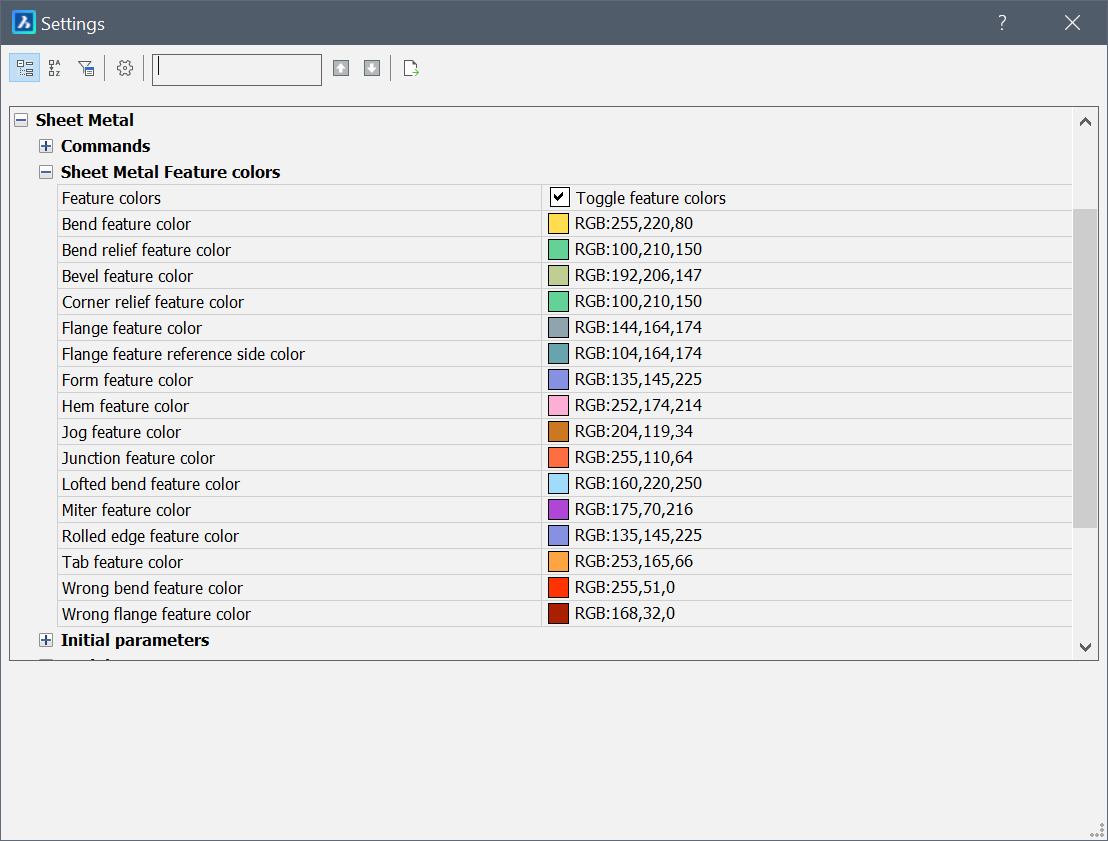Click the Miter feature color purple swatch
This screenshot has height=841, width=1108.
[558, 510]
